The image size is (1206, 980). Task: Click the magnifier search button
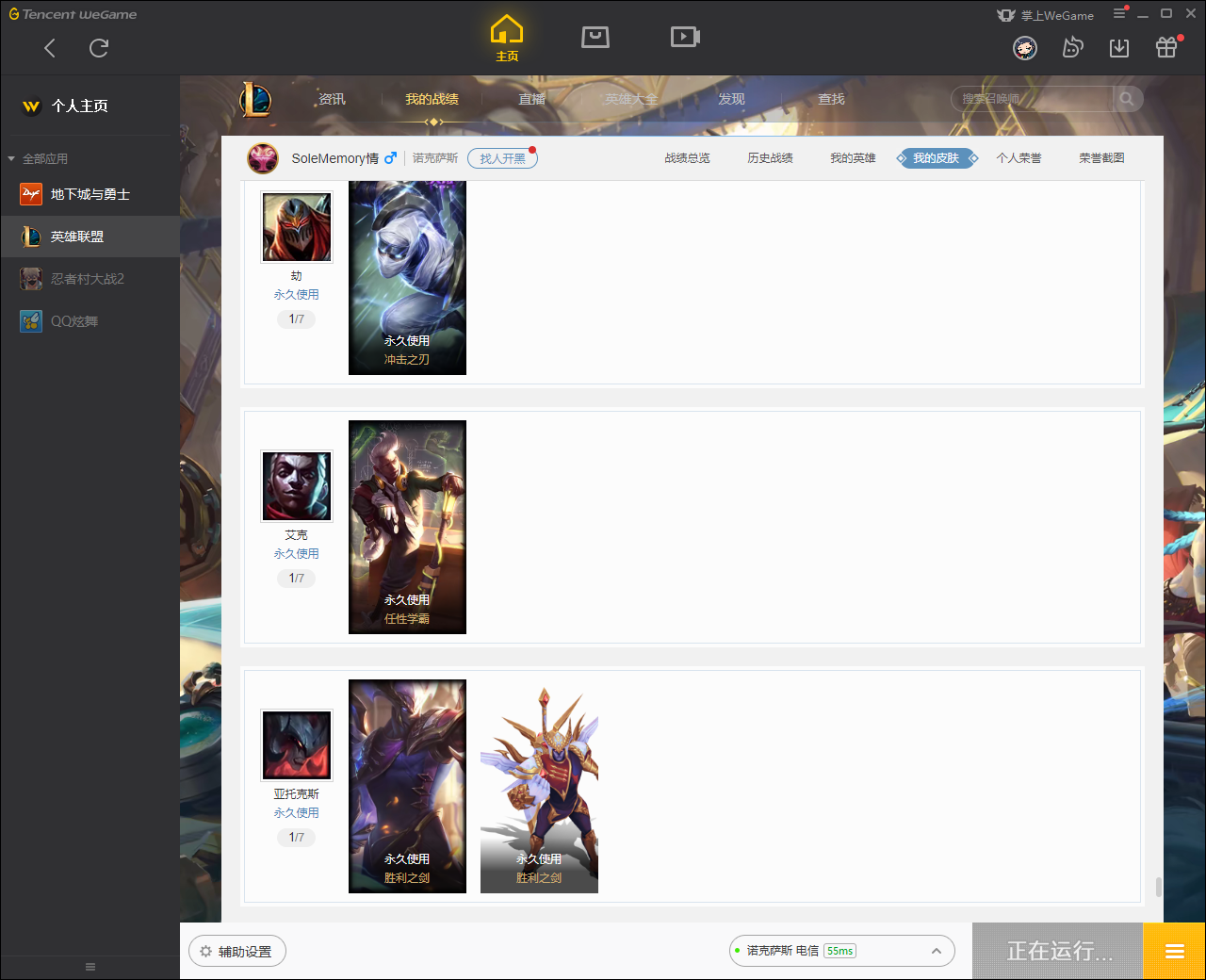tap(1127, 99)
